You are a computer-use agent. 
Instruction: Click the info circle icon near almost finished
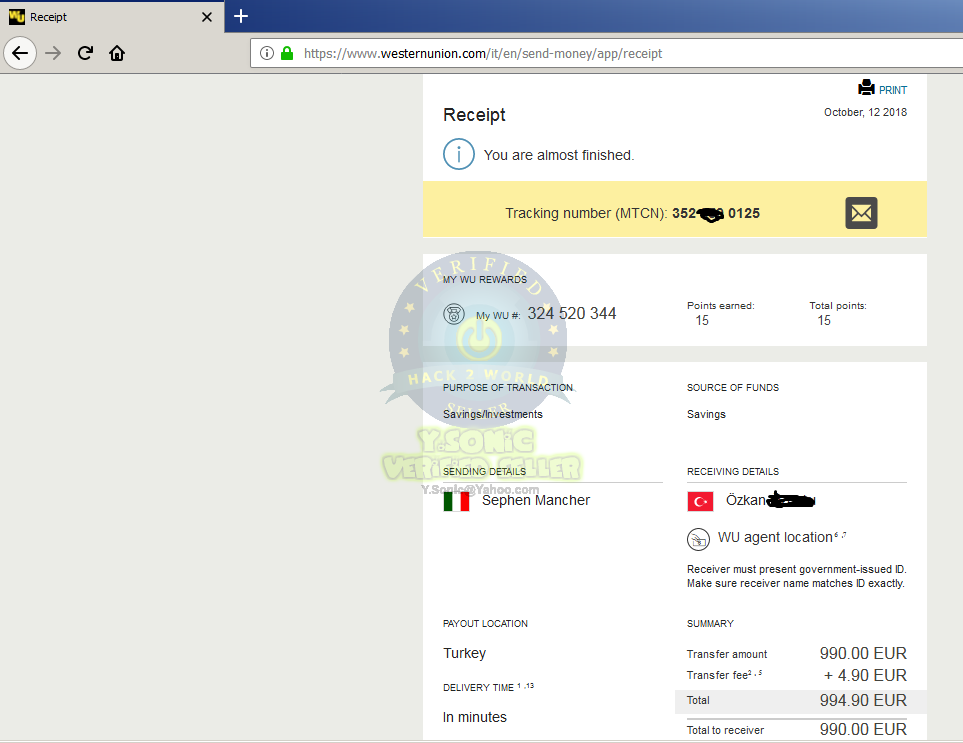click(459, 154)
